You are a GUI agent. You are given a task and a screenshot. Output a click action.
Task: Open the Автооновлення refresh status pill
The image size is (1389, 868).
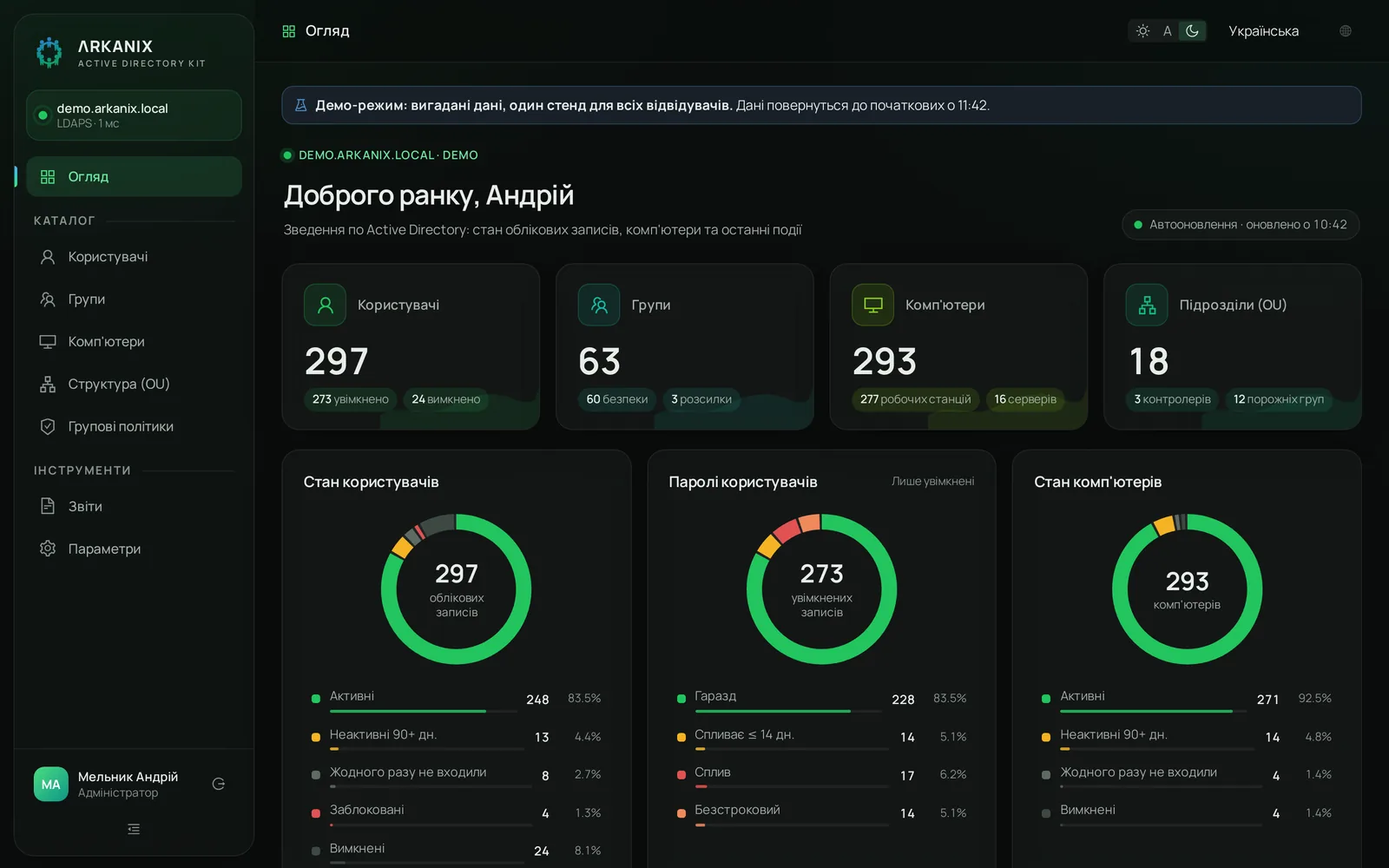(x=1241, y=225)
